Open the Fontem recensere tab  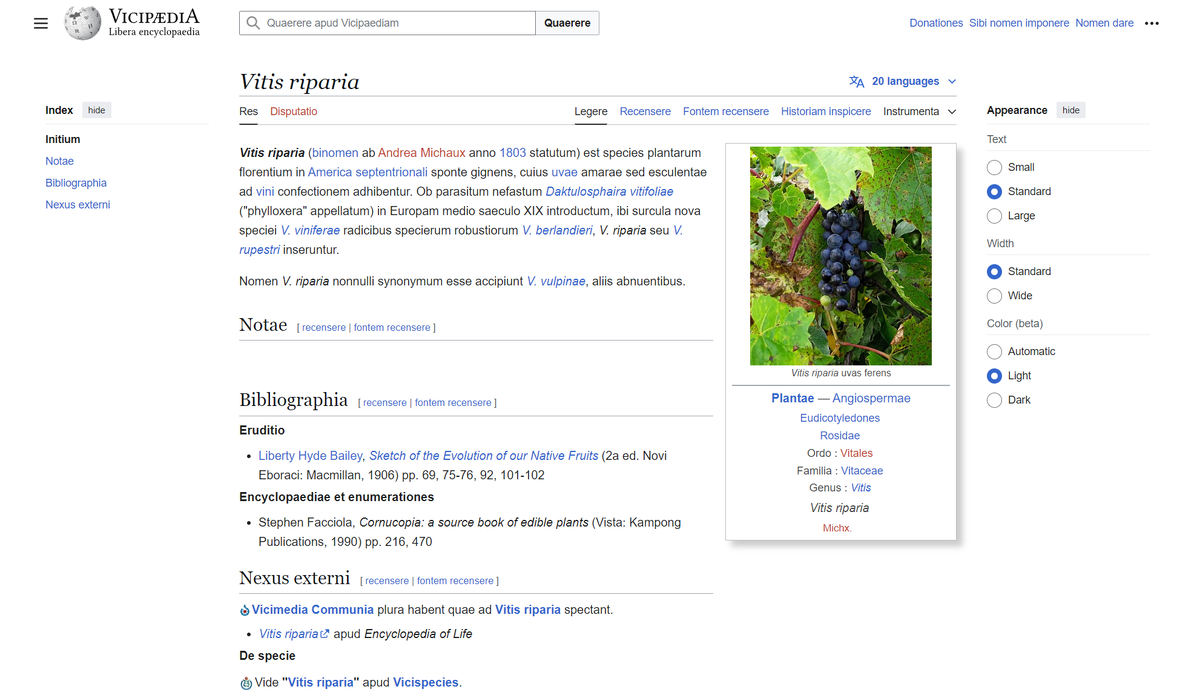pyautogui.click(x=726, y=112)
